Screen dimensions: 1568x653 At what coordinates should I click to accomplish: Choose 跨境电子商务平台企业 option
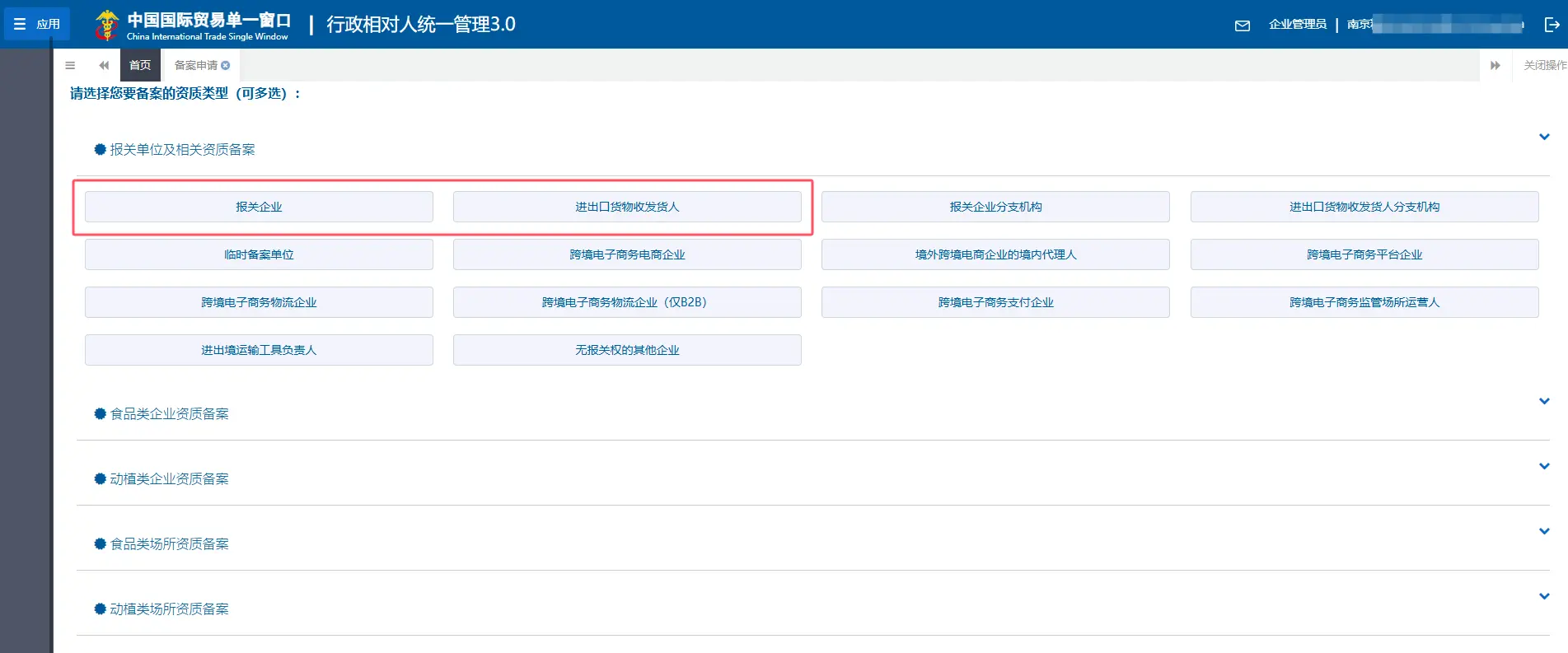1364,254
